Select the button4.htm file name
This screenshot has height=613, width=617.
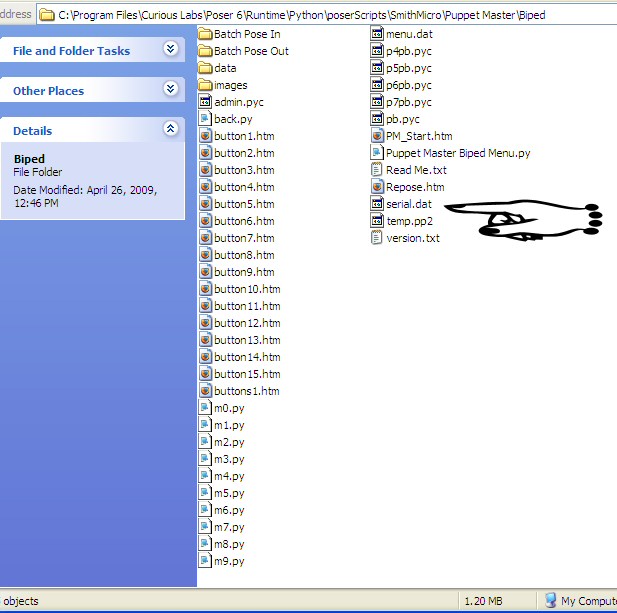[244, 187]
